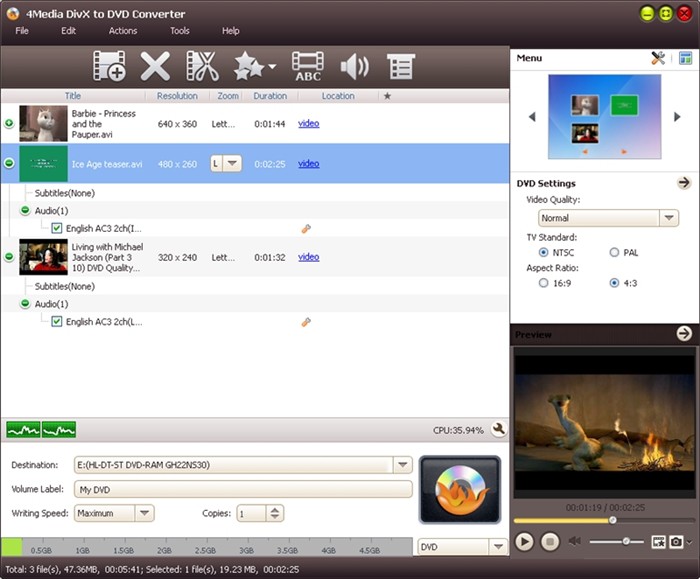Edit audio settings of Ice Age track

click(x=306, y=229)
